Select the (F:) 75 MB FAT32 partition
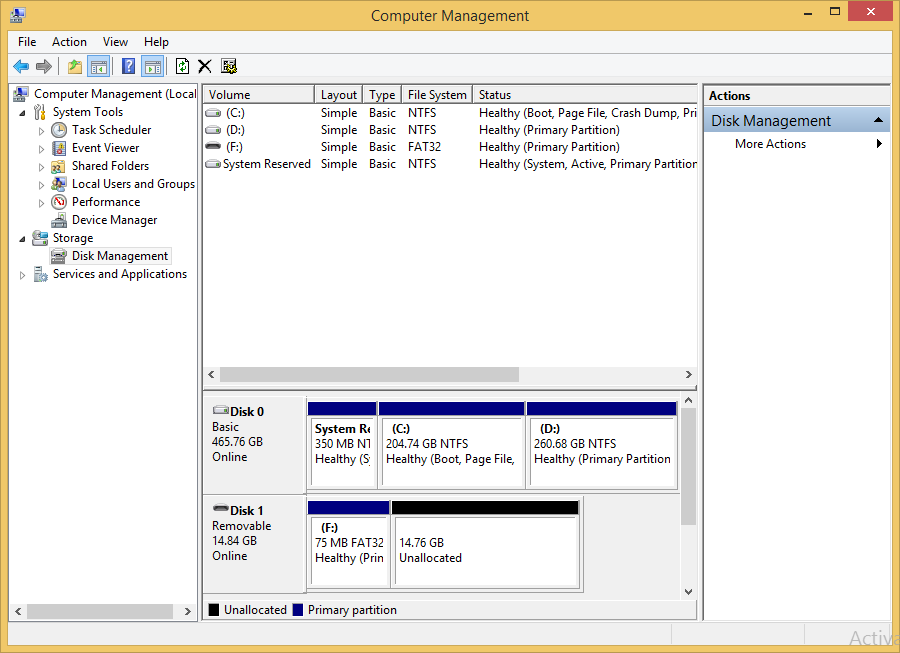This screenshot has height=653, width=900. [348, 545]
